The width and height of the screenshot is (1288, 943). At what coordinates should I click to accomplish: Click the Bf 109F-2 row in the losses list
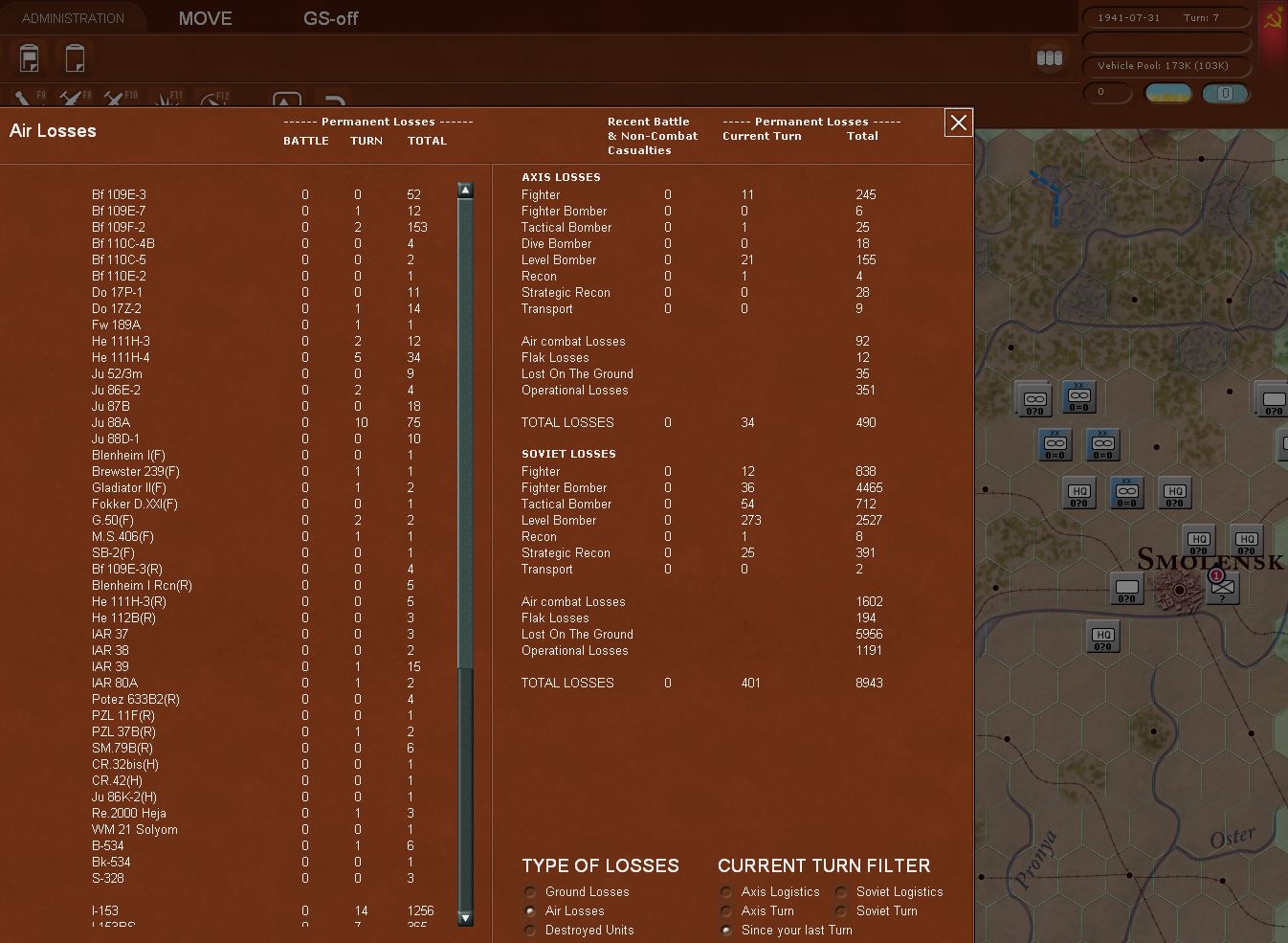point(258,227)
